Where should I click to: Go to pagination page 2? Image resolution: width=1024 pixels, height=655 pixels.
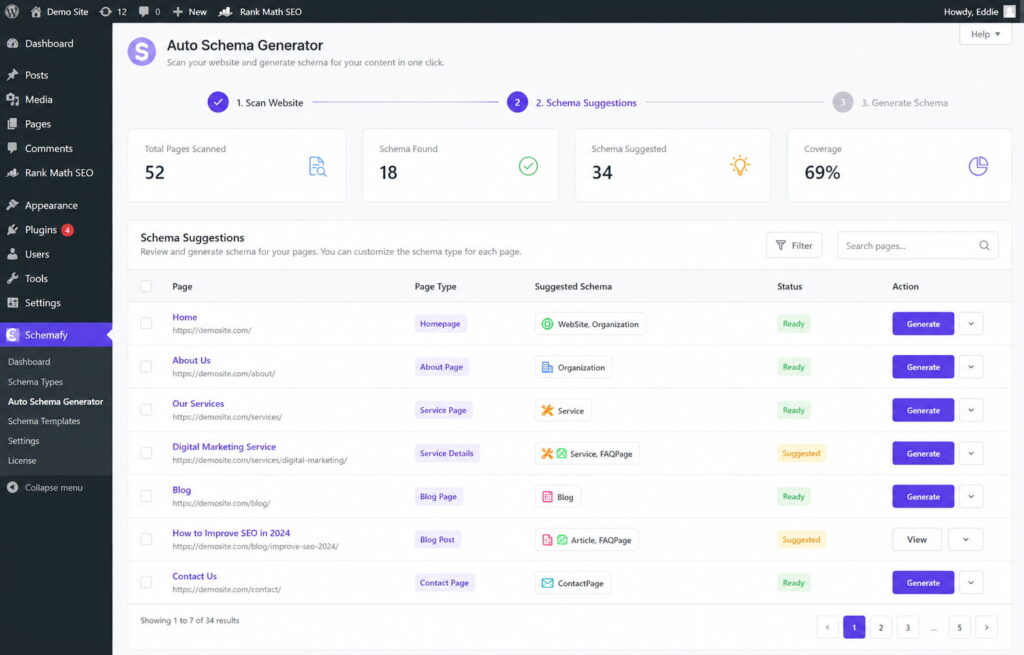(880, 628)
